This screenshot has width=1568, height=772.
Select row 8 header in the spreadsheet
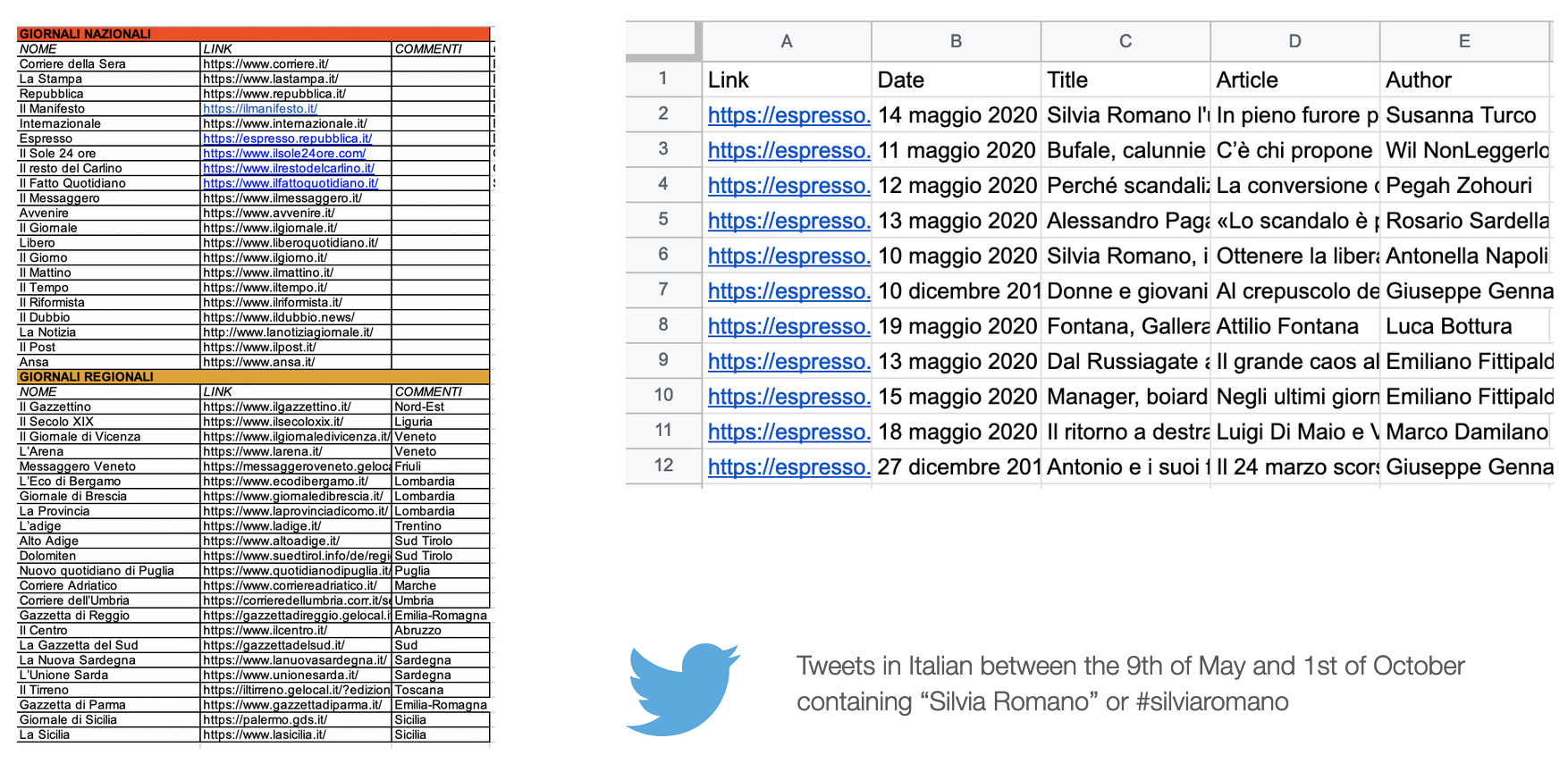[663, 325]
